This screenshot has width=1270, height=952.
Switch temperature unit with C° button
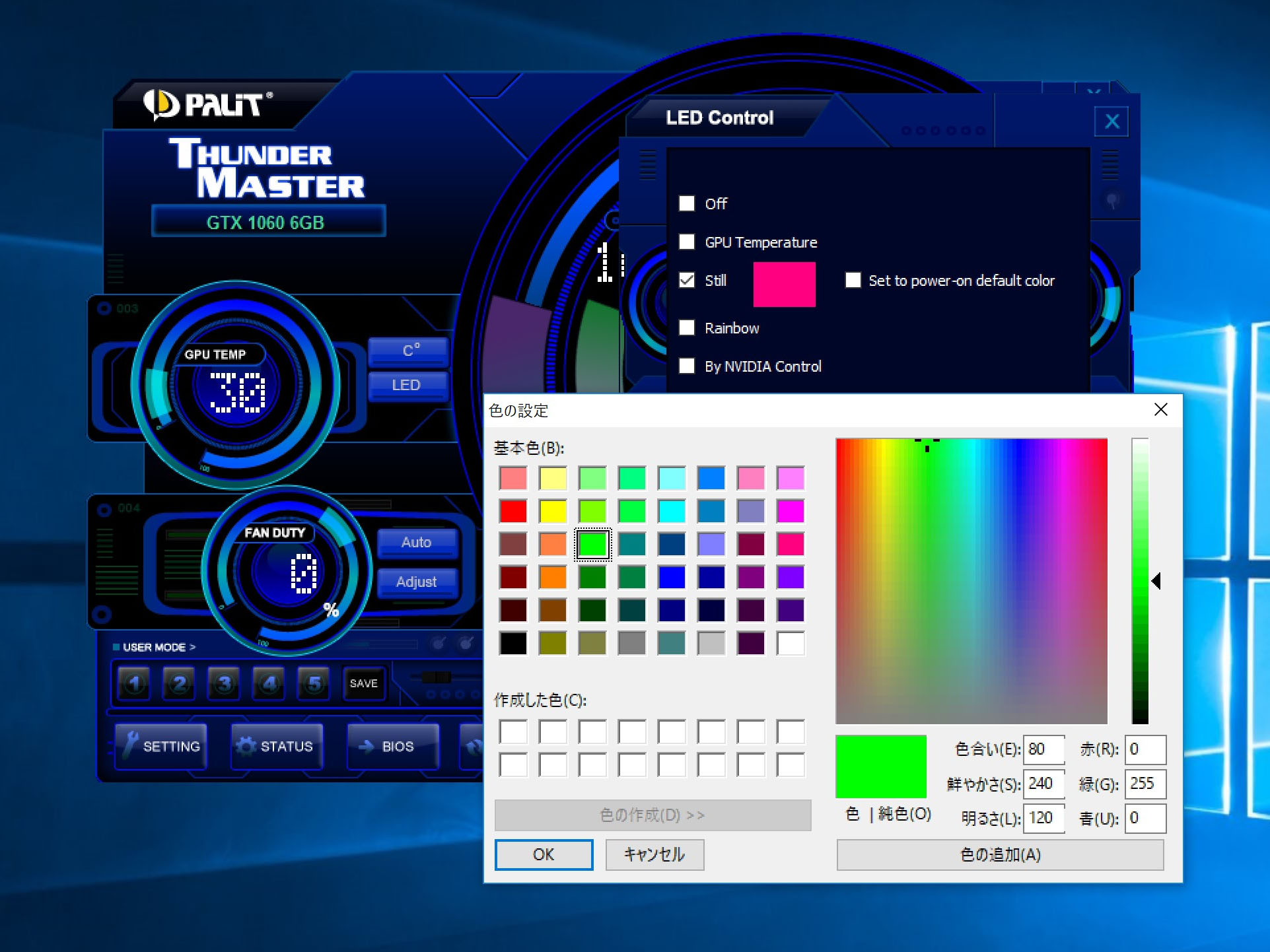409,351
